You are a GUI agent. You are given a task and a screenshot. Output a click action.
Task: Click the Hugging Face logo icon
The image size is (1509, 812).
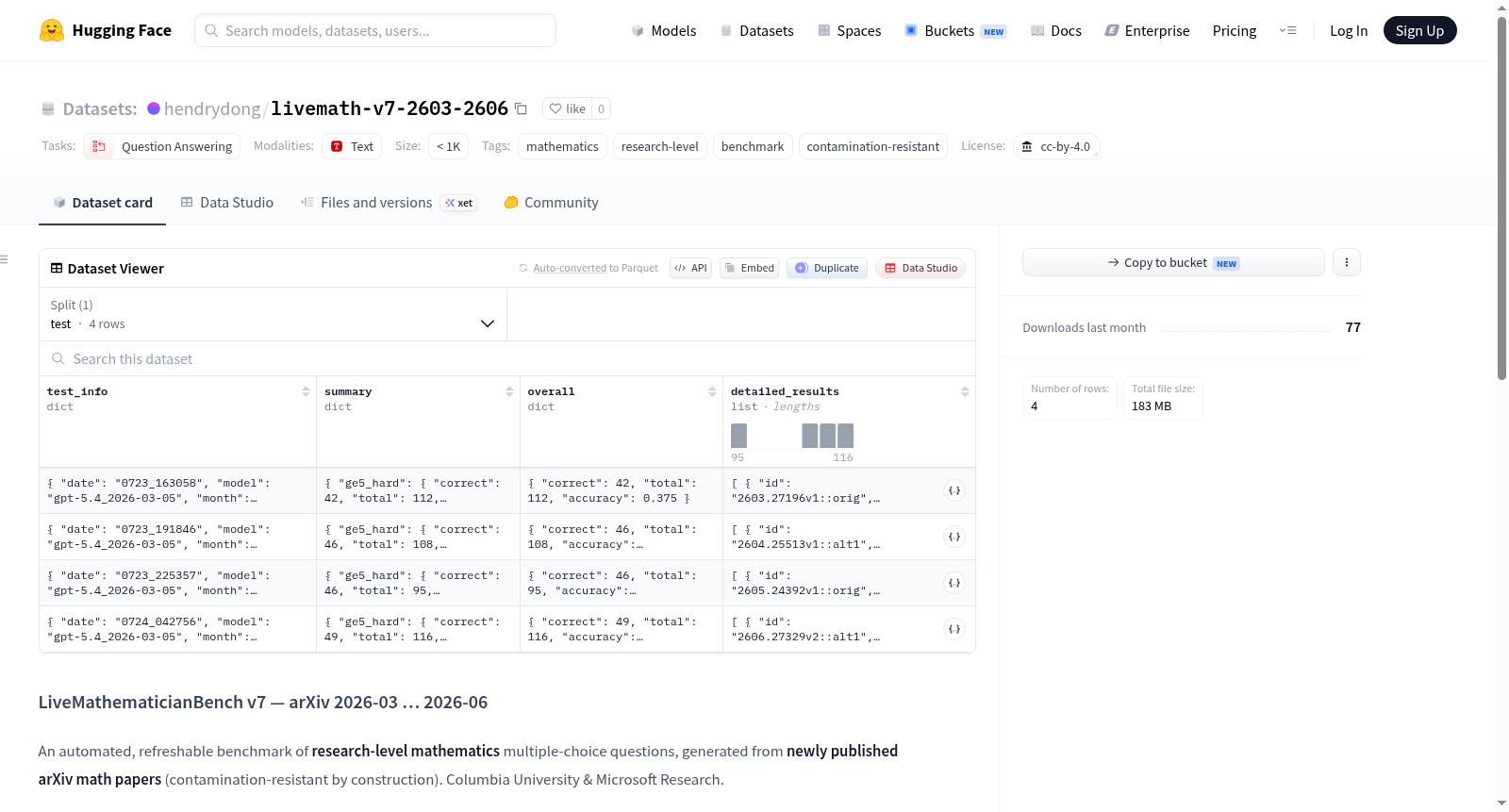click(52, 30)
